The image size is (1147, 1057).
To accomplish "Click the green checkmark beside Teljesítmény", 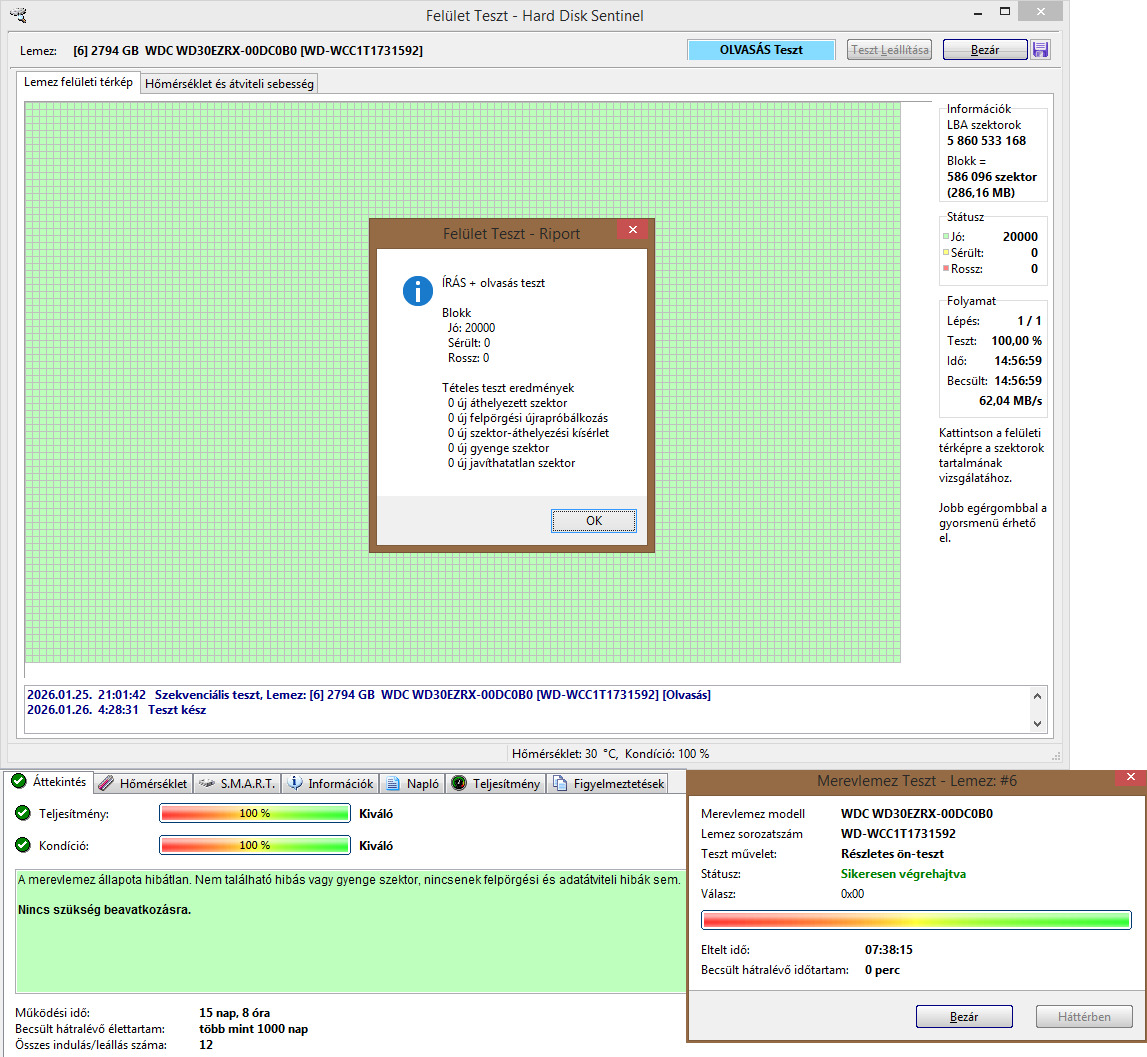I will pos(23,813).
